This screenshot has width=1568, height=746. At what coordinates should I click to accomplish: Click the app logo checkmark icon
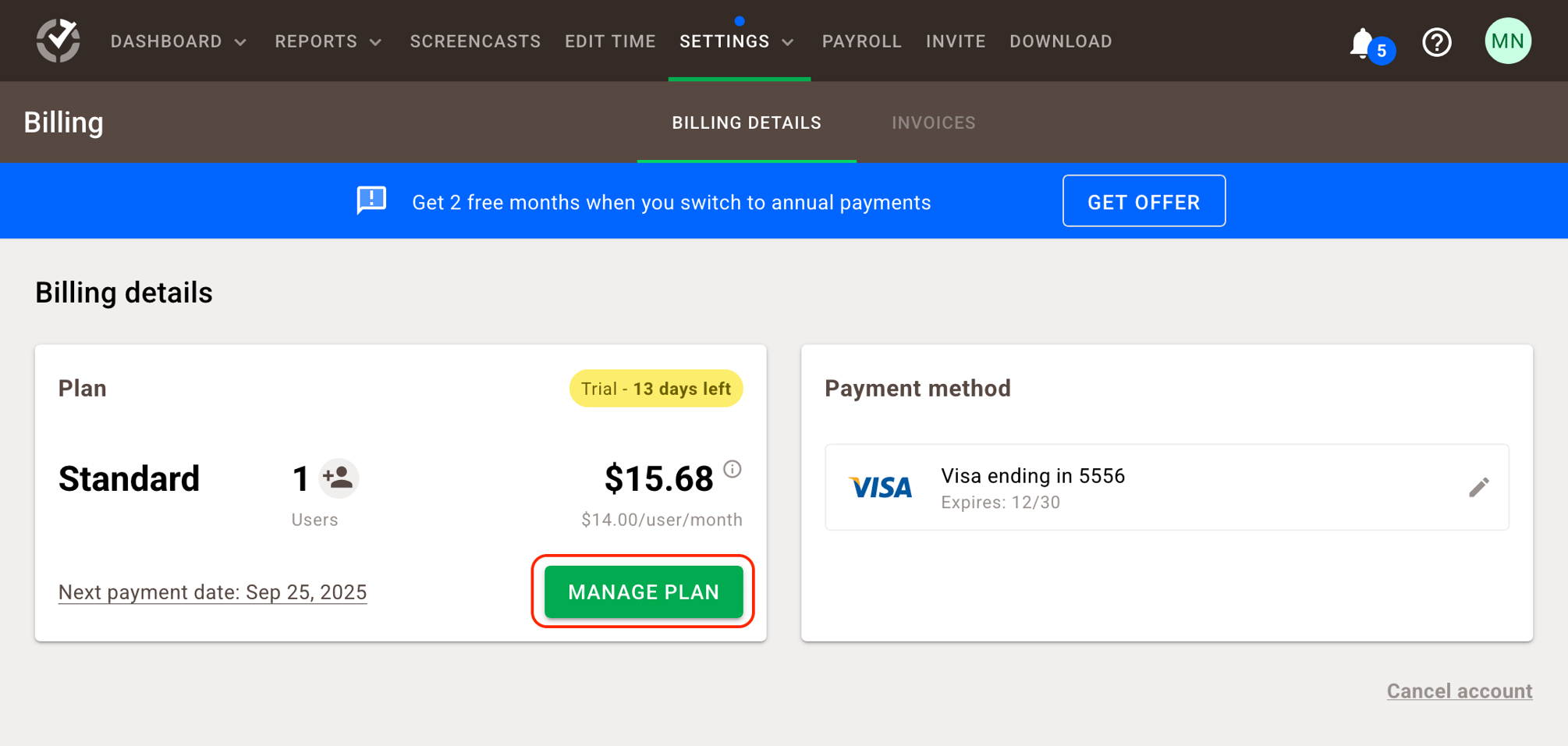(59, 40)
